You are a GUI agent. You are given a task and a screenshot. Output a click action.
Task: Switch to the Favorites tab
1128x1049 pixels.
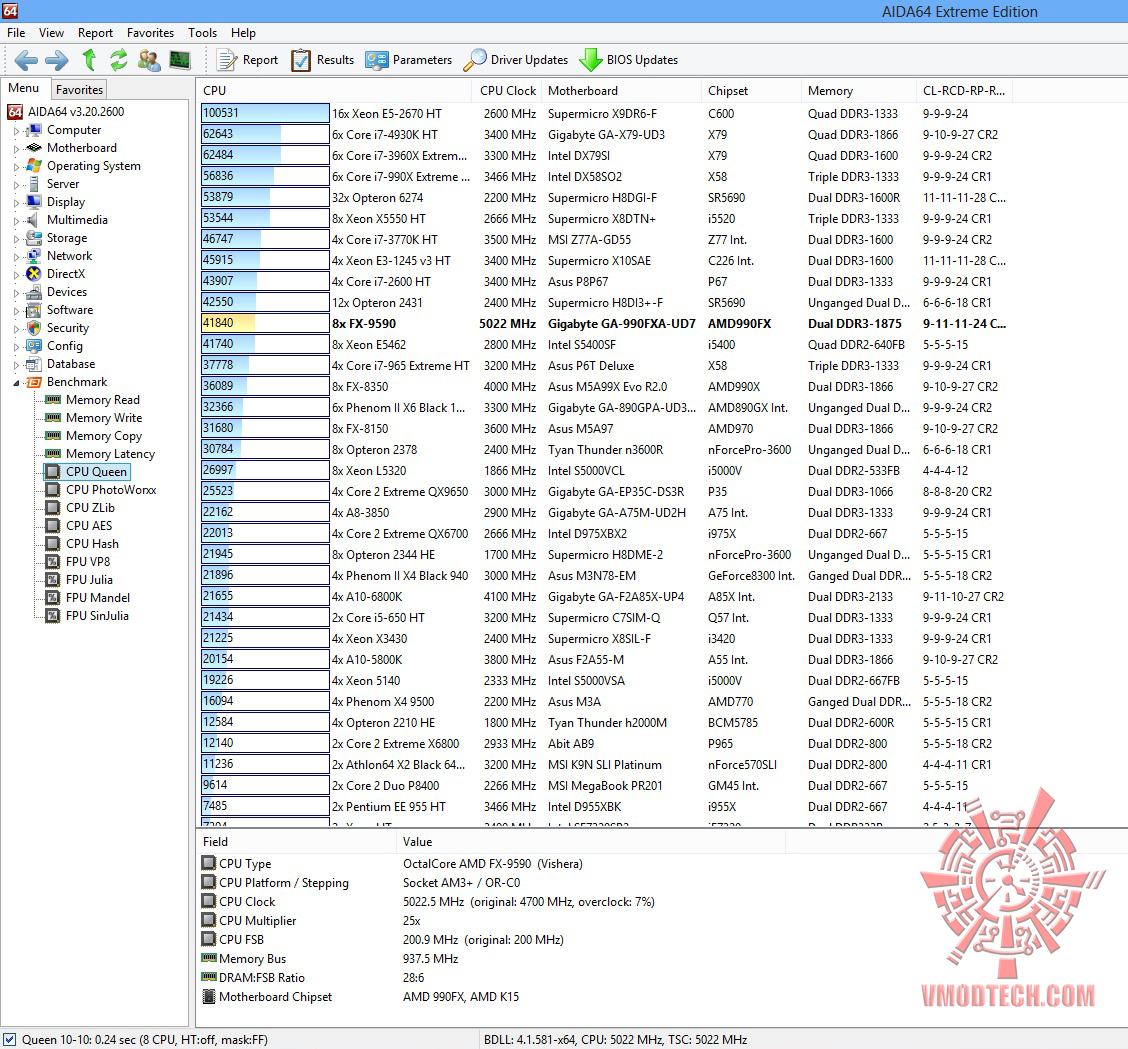(x=79, y=89)
